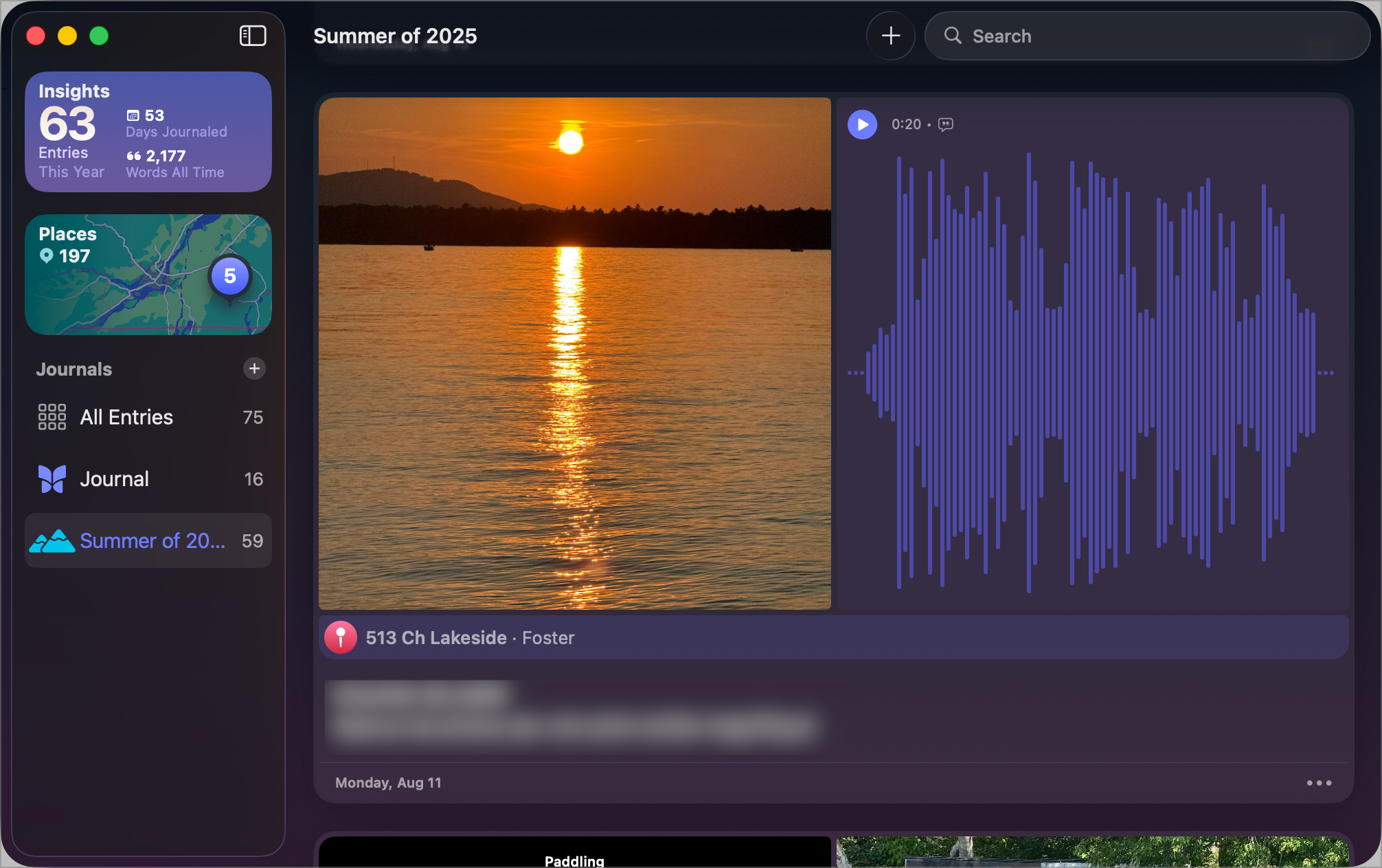The image size is (1382, 868).
Task: Open All Entries via the grid icon
Action: click(x=51, y=416)
